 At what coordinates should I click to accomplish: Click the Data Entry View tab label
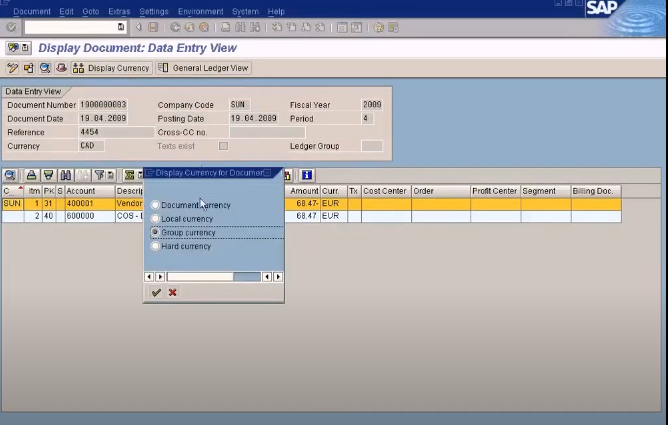(x=33, y=92)
